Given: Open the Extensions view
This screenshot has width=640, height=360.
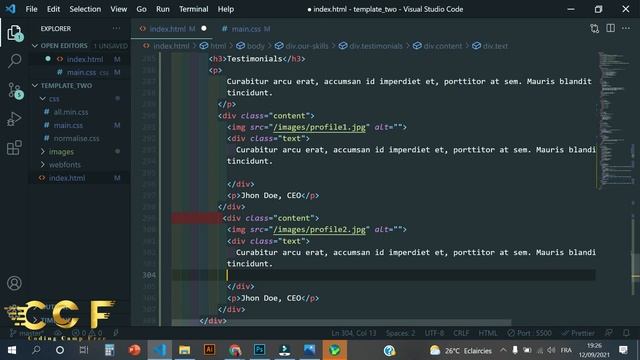Looking at the screenshot, I should (x=14, y=148).
